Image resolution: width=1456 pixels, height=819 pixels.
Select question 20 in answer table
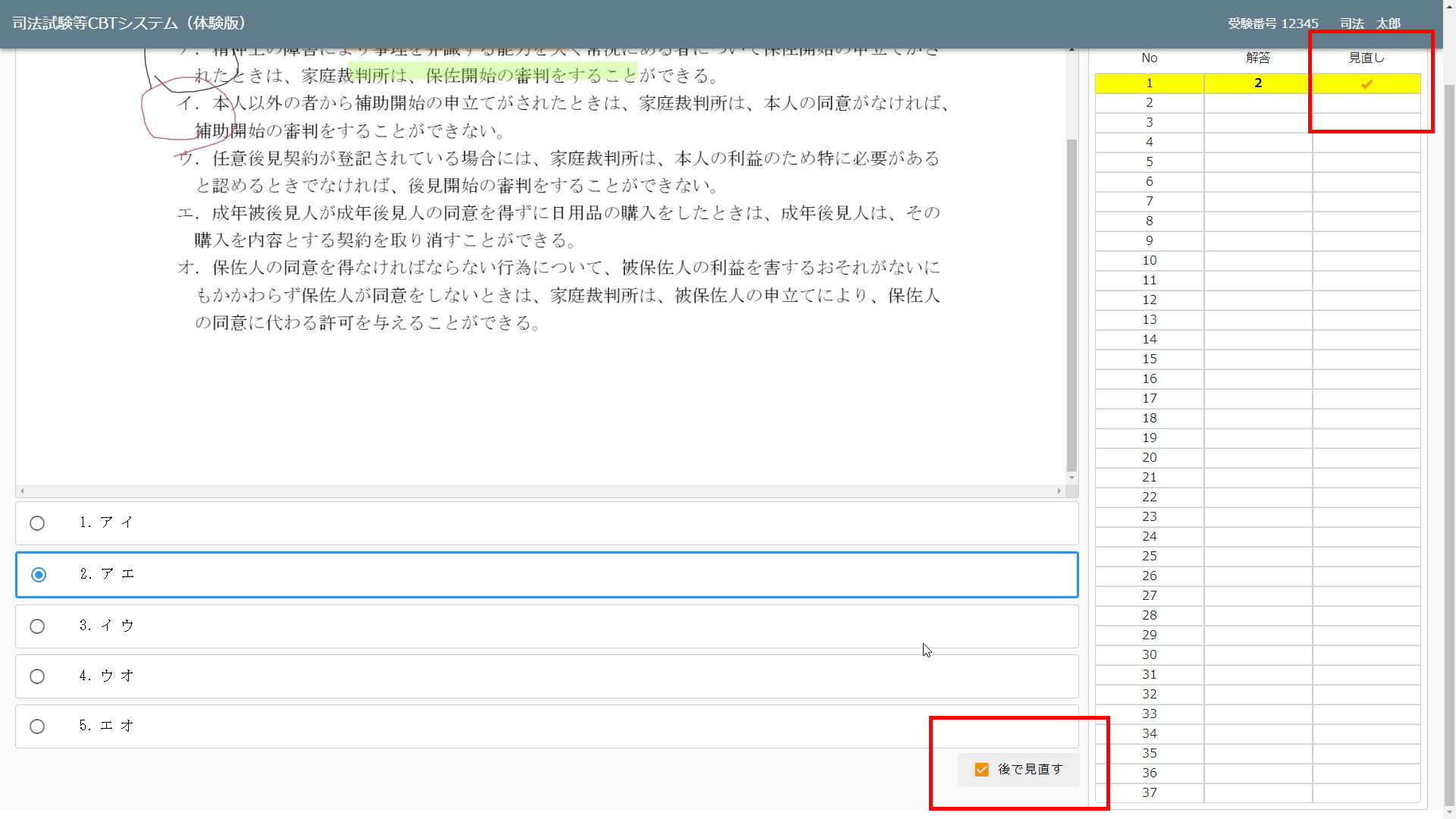(x=1149, y=458)
